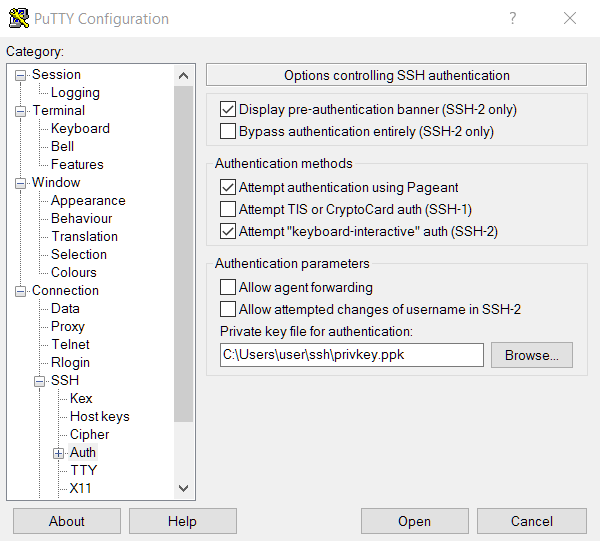The height and width of the screenshot is (541, 600).
Task: Select the Window category
Action: [56, 182]
